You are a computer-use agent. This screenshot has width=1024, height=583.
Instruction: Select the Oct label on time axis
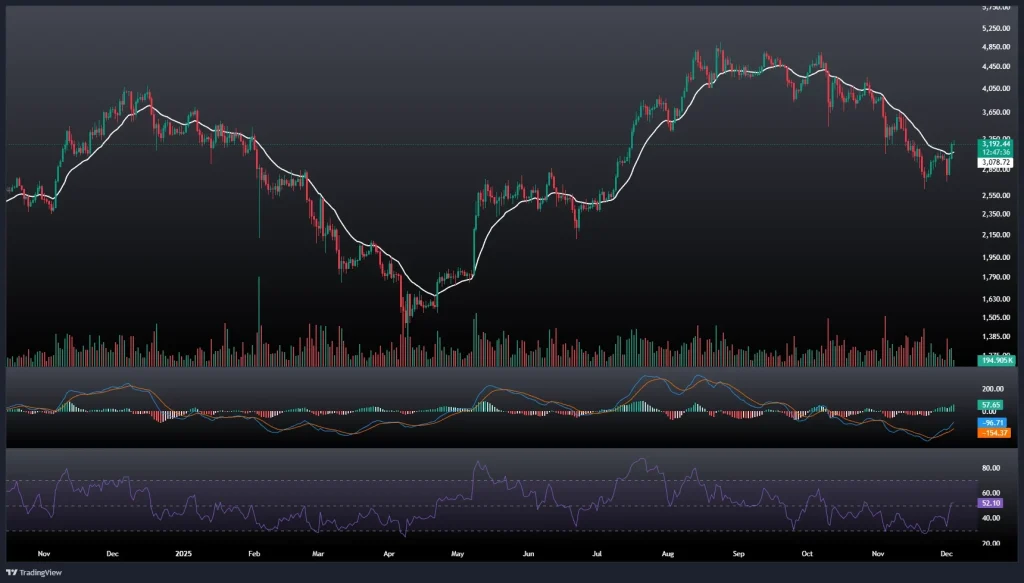pyautogui.click(x=807, y=552)
